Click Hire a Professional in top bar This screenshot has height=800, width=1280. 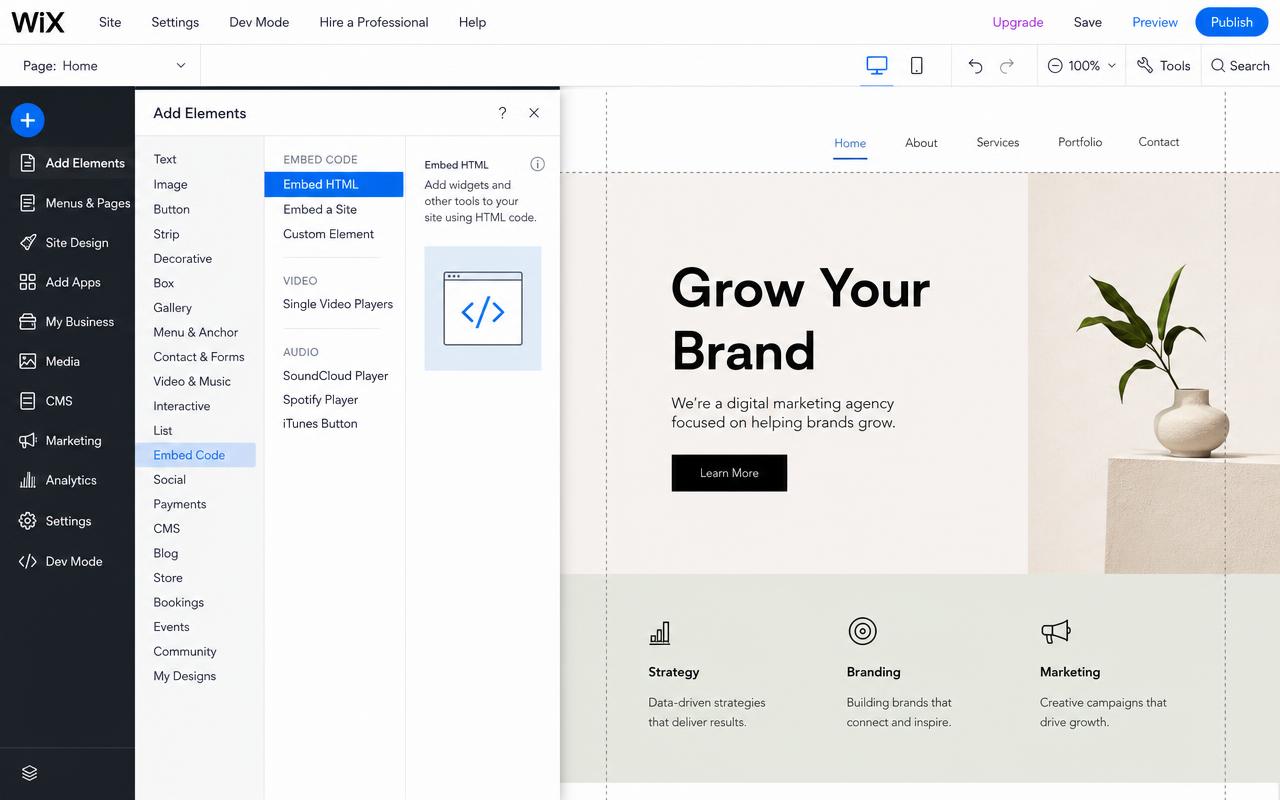pyautogui.click(x=374, y=22)
